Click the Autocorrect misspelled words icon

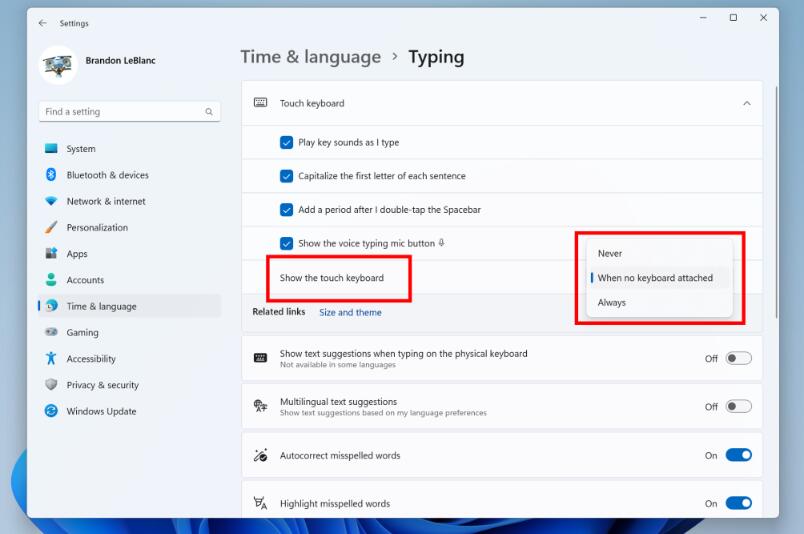click(260, 455)
